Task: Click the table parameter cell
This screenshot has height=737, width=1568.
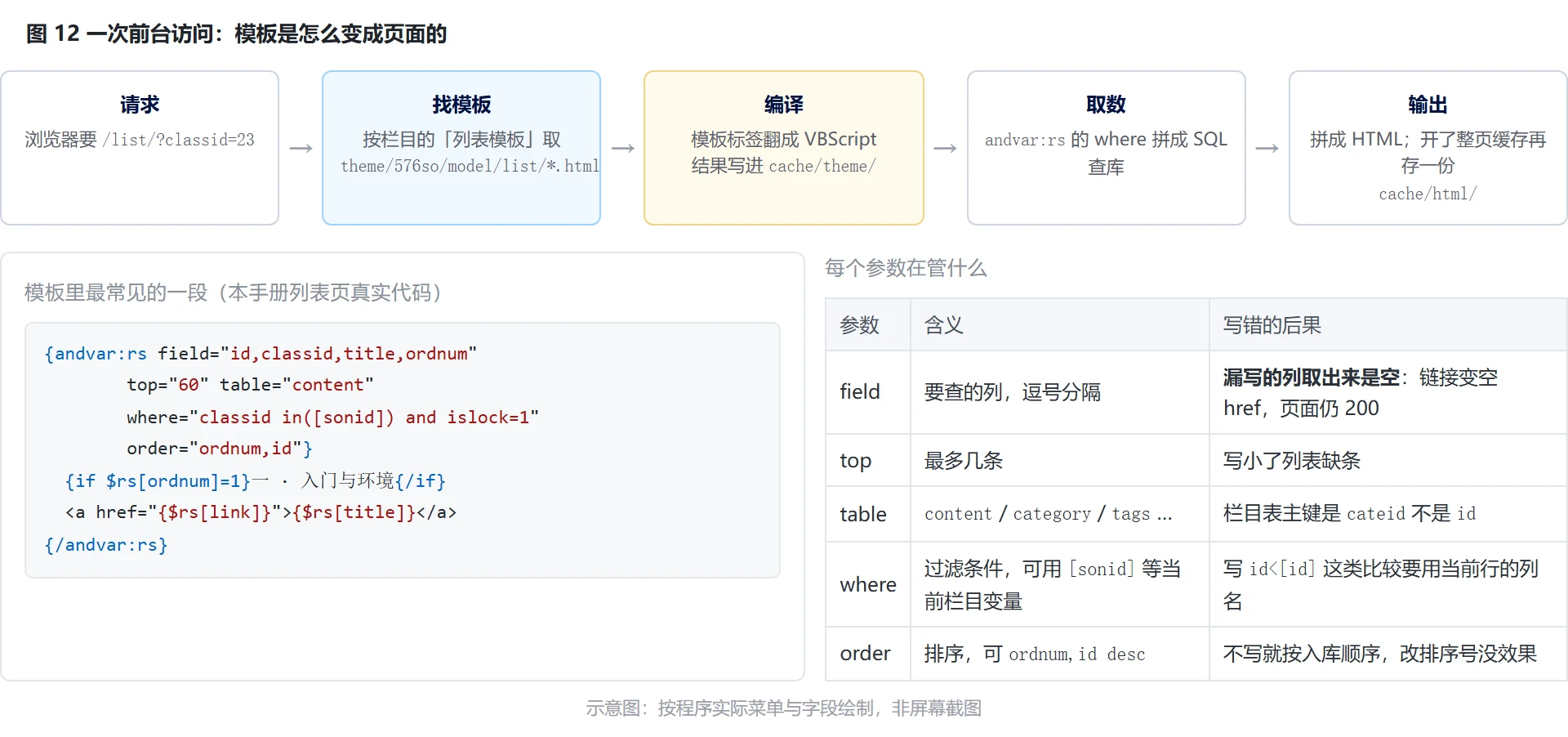Action: 868,514
